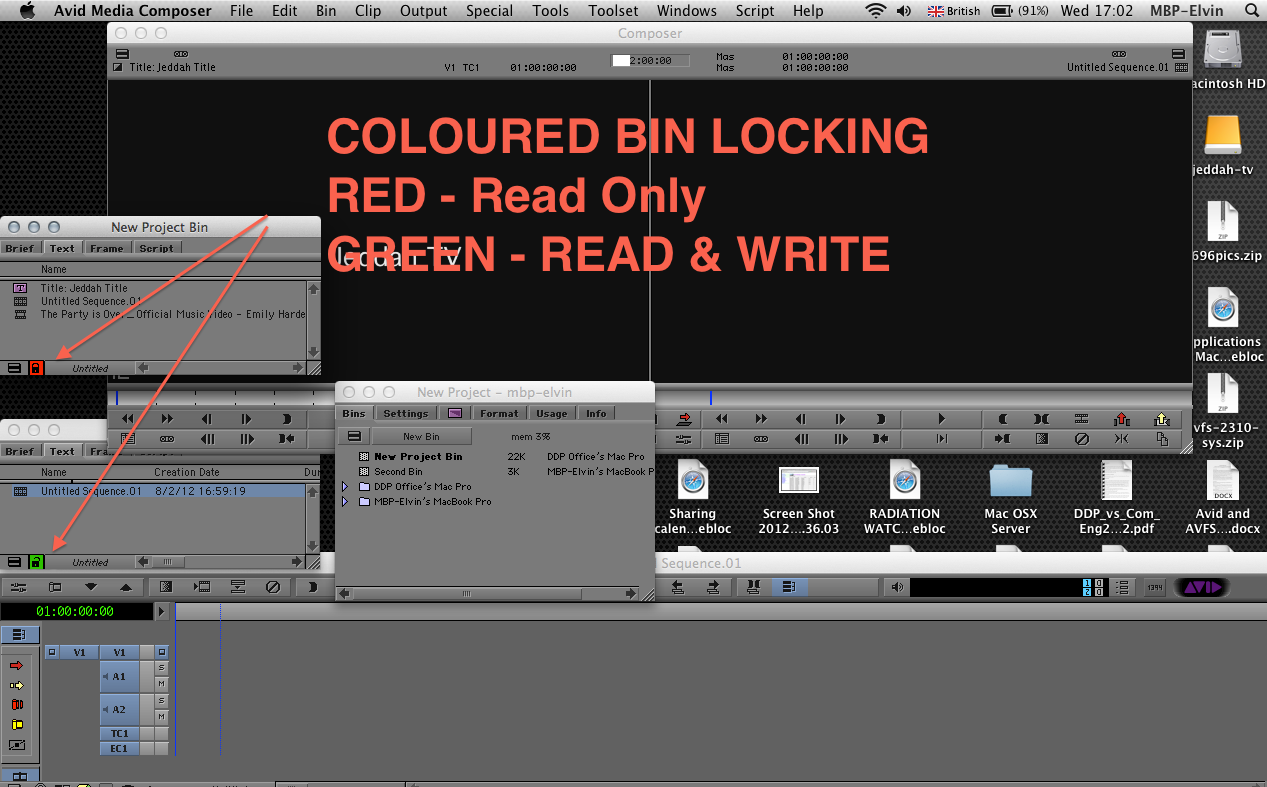Viewport: 1267px width, 787px height.
Task: Click Render Effect button under the record monitor
Action: pos(1041,438)
